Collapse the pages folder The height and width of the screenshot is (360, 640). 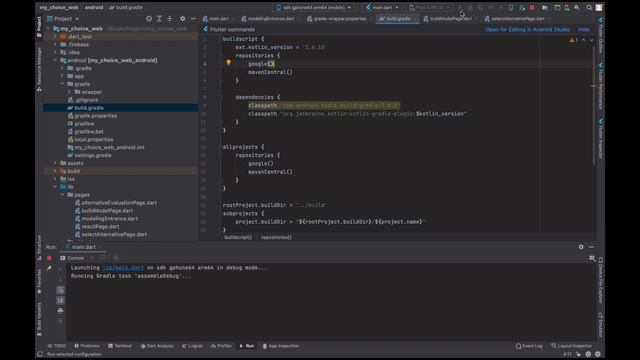(x=62, y=195)
